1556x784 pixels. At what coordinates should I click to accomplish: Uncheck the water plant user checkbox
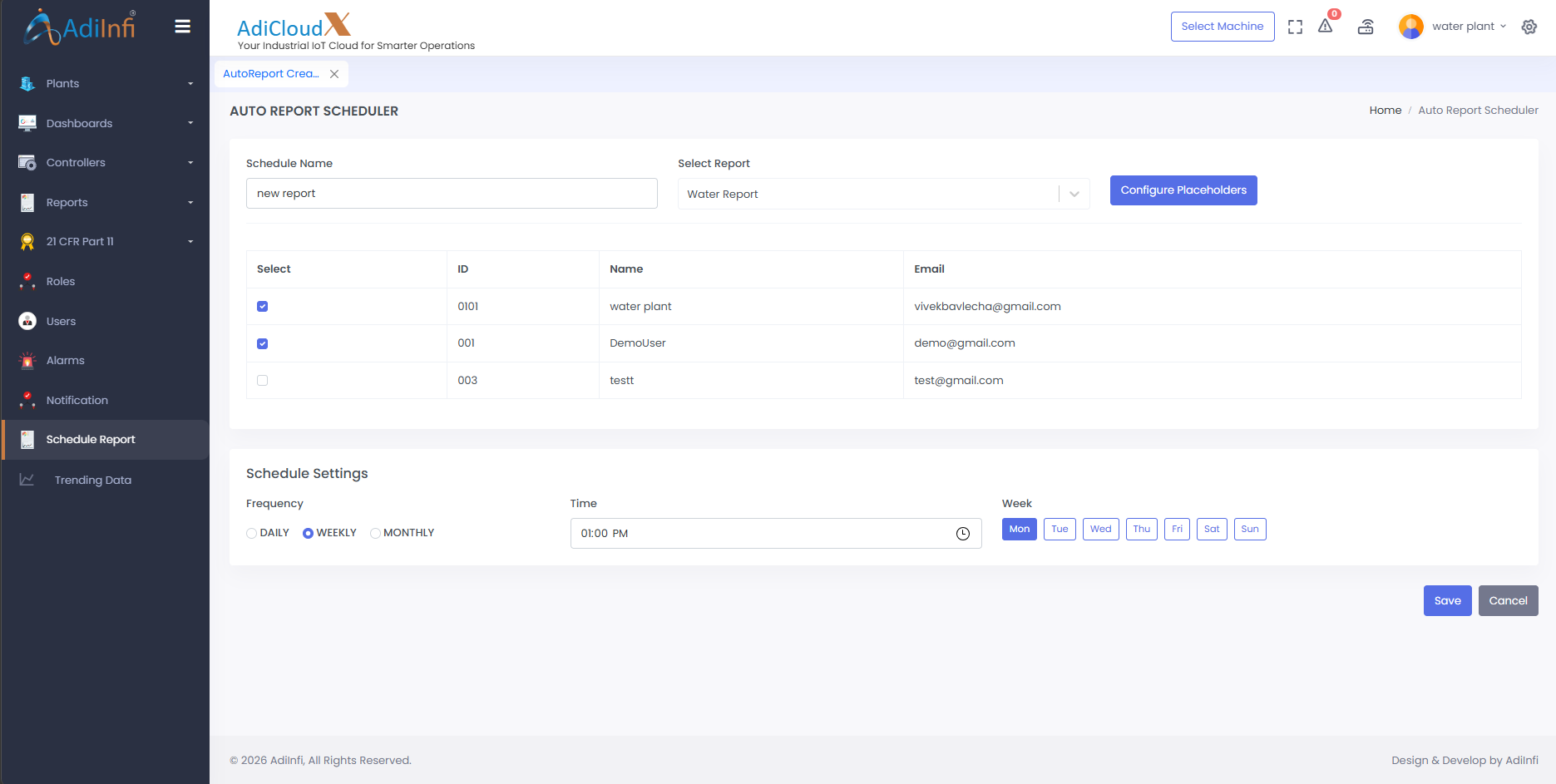263,307
